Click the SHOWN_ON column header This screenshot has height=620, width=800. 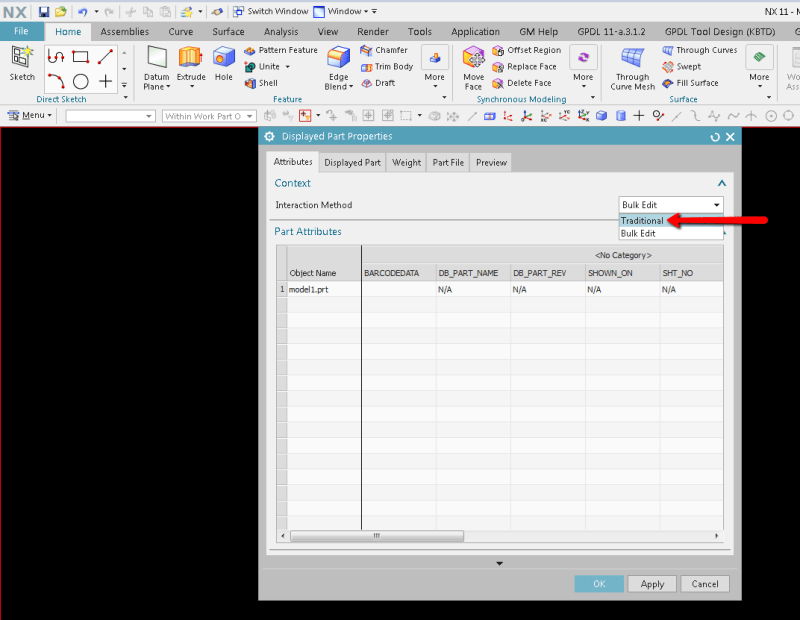coord(622,273)
